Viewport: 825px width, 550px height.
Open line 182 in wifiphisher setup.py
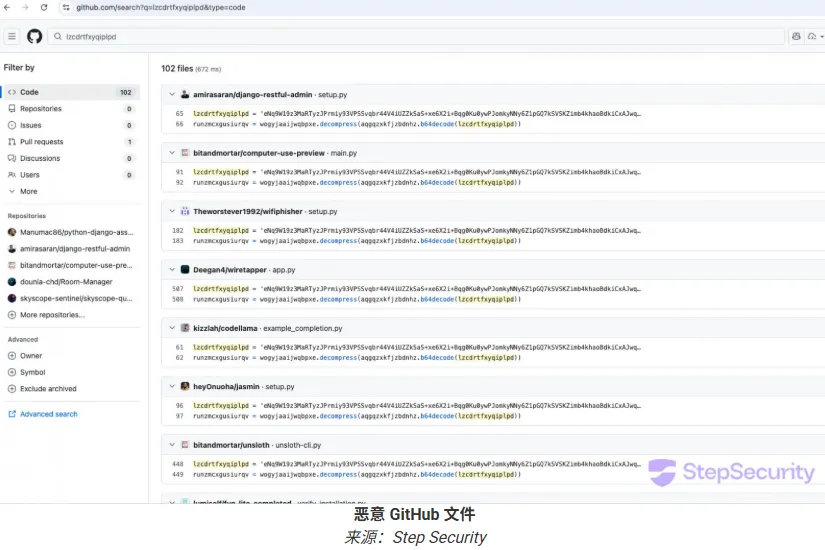[x=178, y=231]
